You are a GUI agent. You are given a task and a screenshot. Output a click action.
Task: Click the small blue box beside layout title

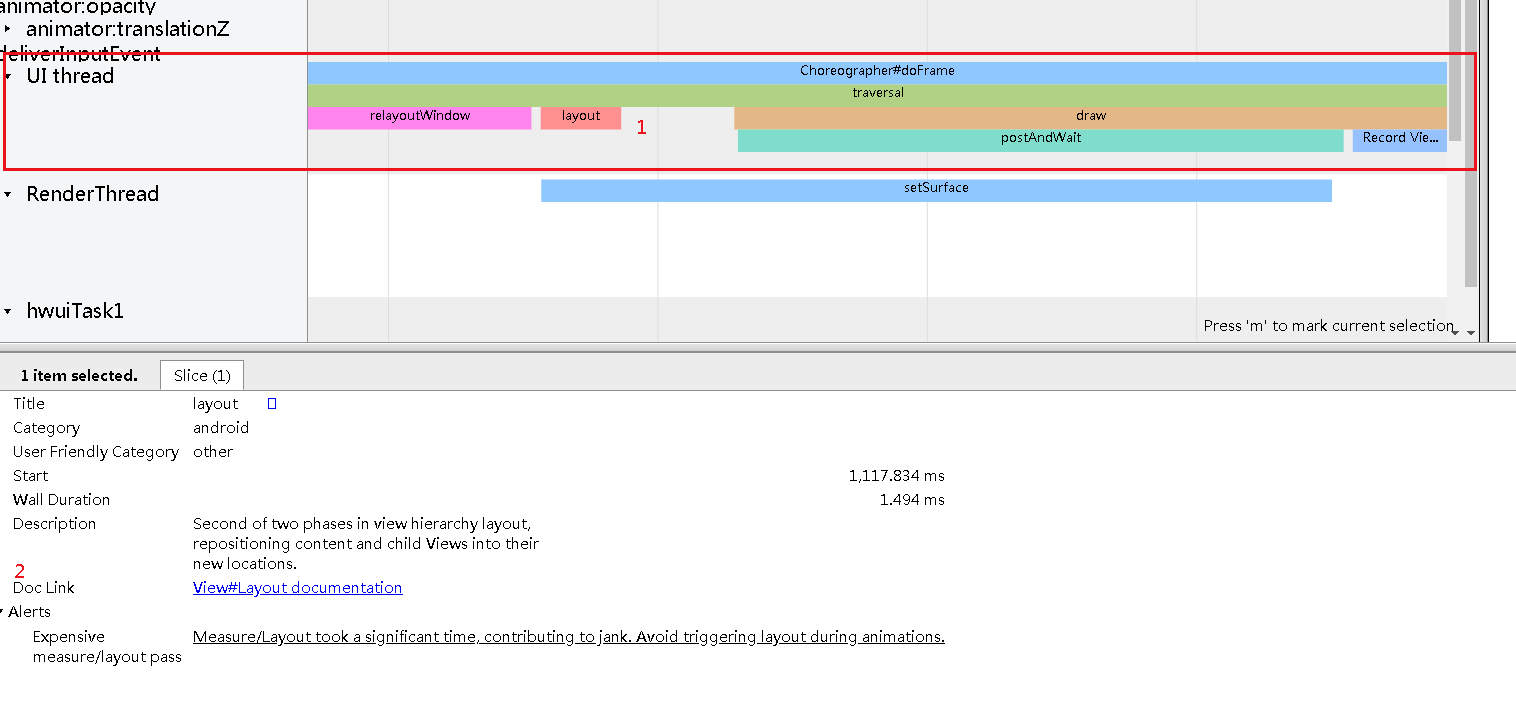[272, 404]
